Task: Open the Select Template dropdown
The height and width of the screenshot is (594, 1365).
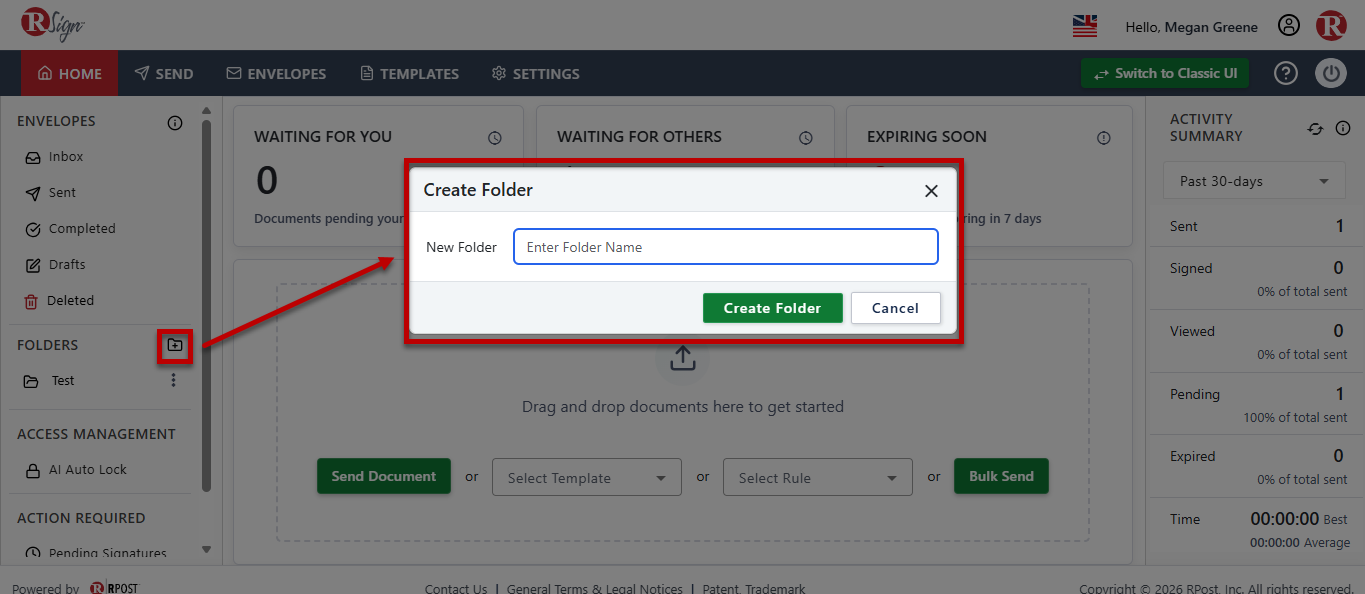Action: click(587, 478)
